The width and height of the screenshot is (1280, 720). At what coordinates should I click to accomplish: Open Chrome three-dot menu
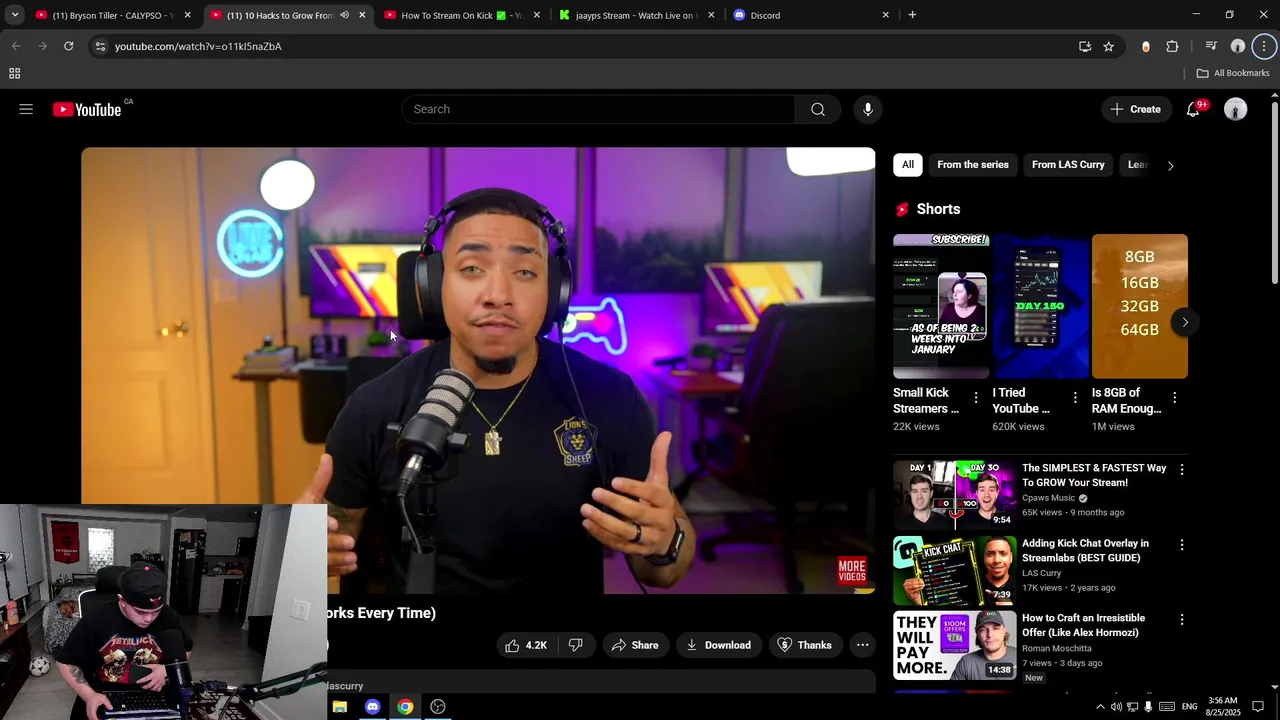tap(1264, 46)
